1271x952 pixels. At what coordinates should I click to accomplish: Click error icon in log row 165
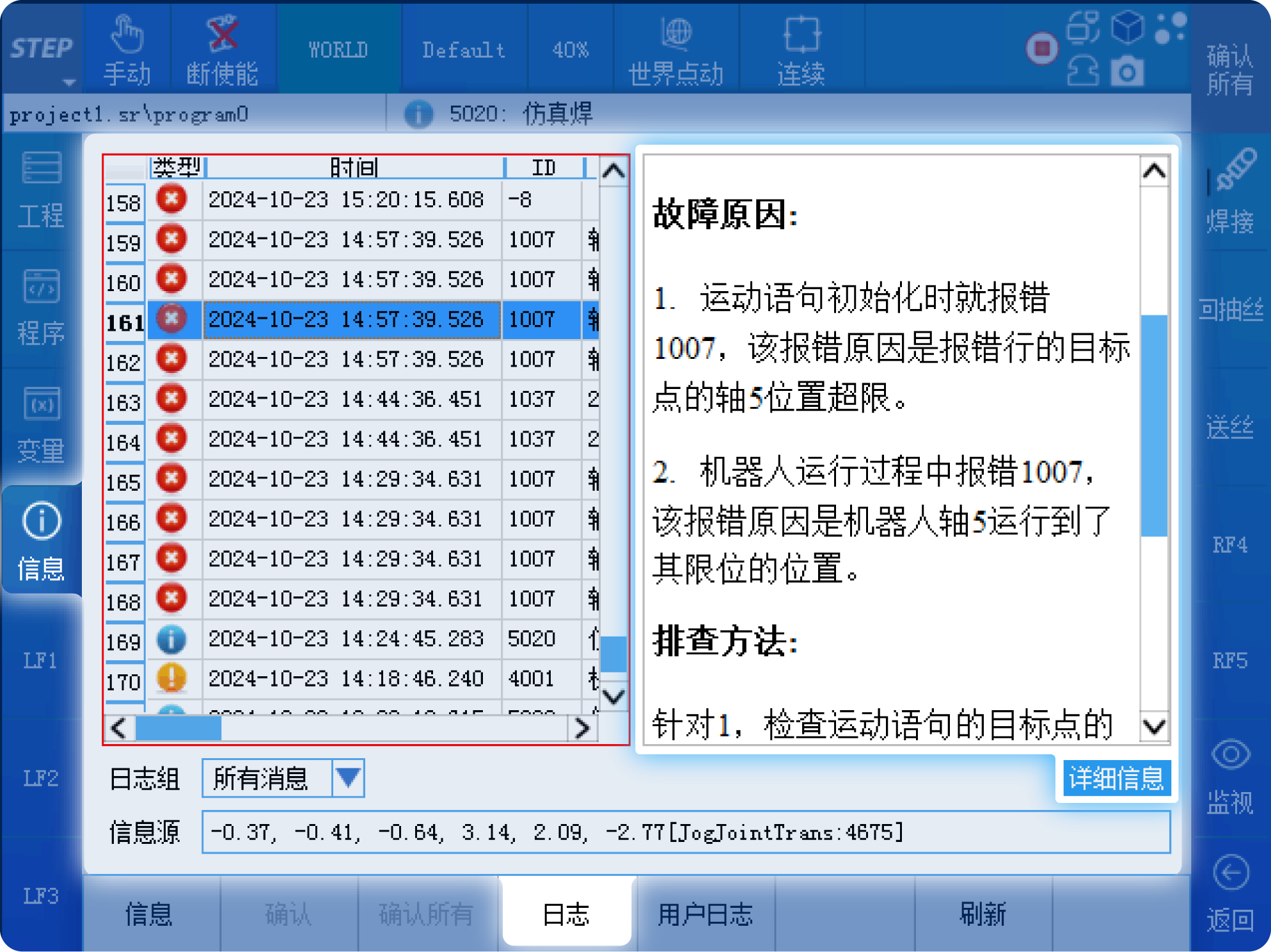click(171, 478)
